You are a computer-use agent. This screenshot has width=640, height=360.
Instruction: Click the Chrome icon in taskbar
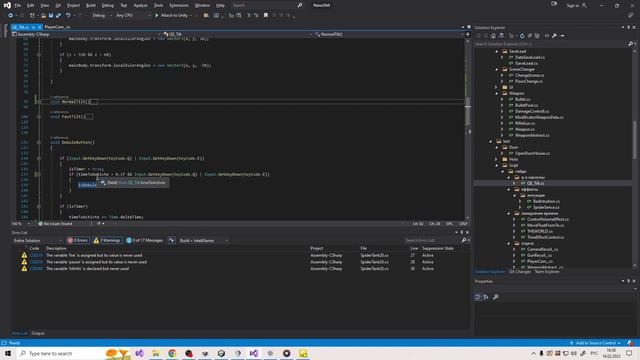[172, 353]
